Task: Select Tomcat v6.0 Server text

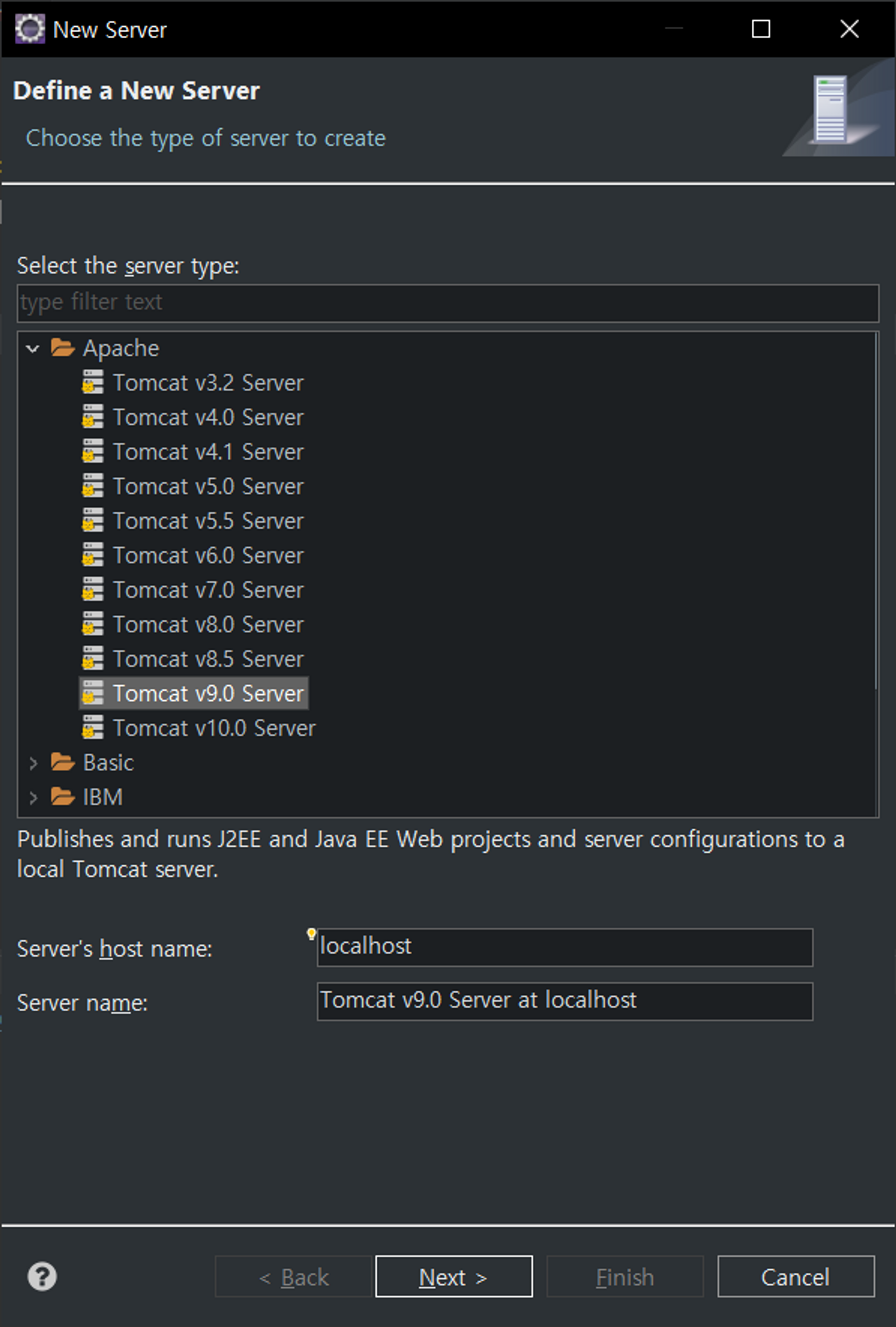Action: click(208, 556)
